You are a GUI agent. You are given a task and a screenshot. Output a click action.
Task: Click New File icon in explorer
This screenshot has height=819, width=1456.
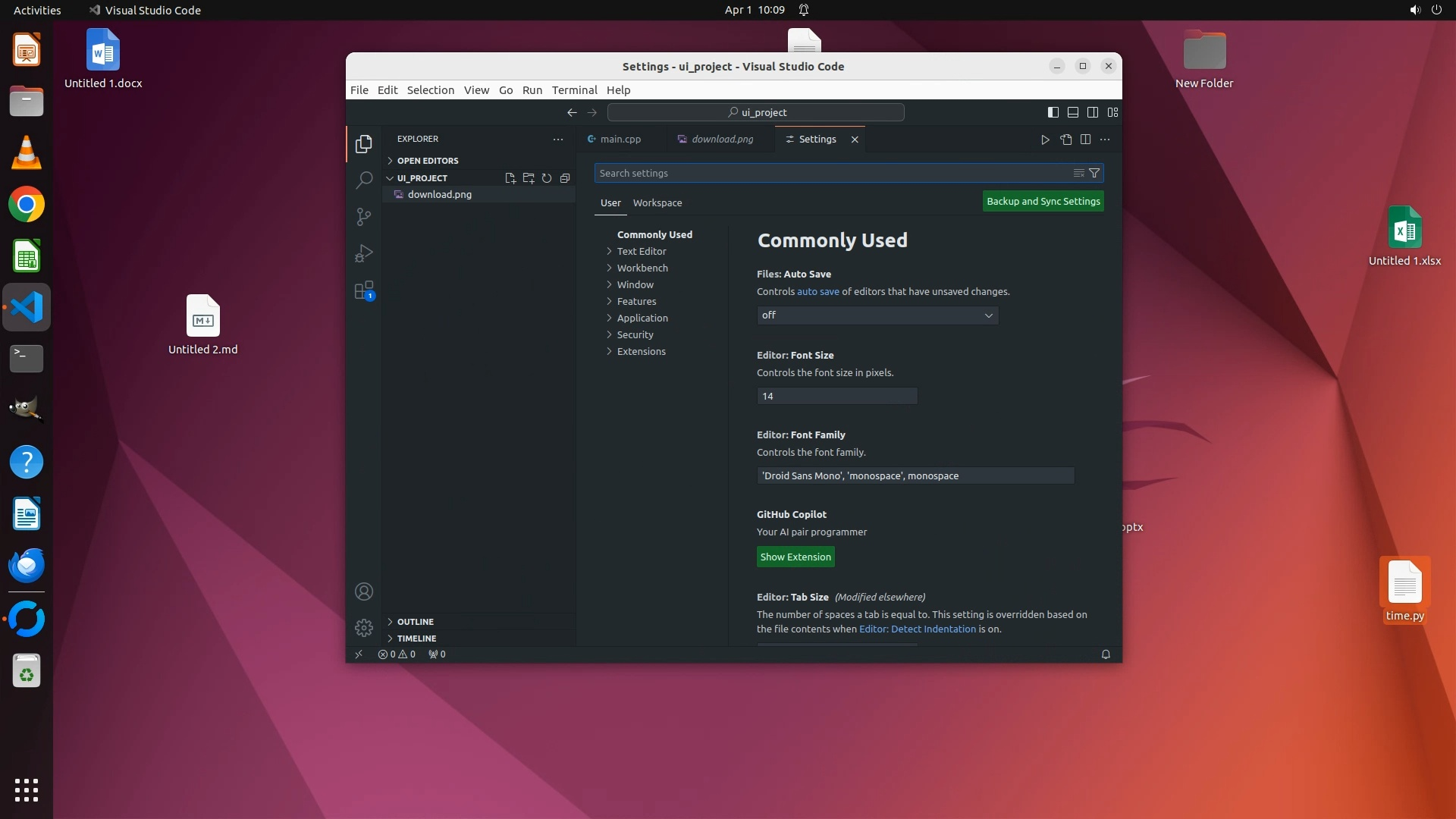[x=510, y=178]
